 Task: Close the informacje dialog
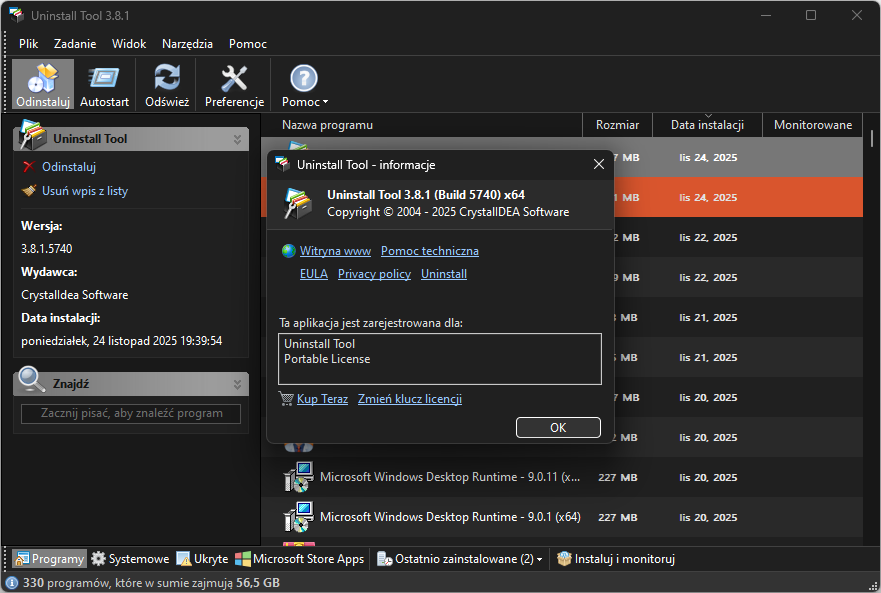point(599,164)
